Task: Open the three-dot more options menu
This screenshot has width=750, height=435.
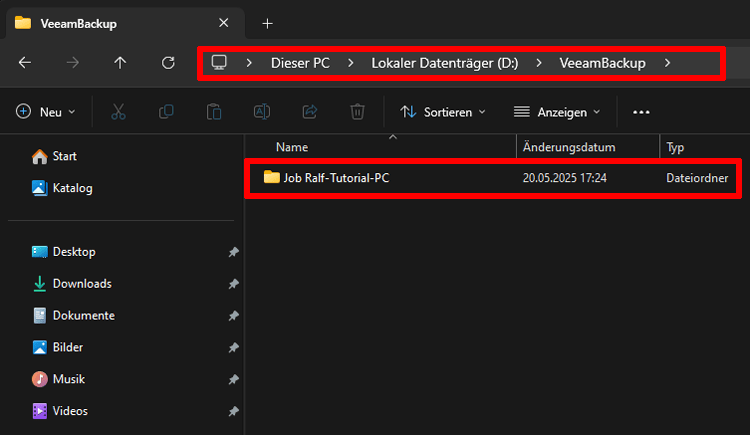Action: pyautogui.click(x=641, y=112)
